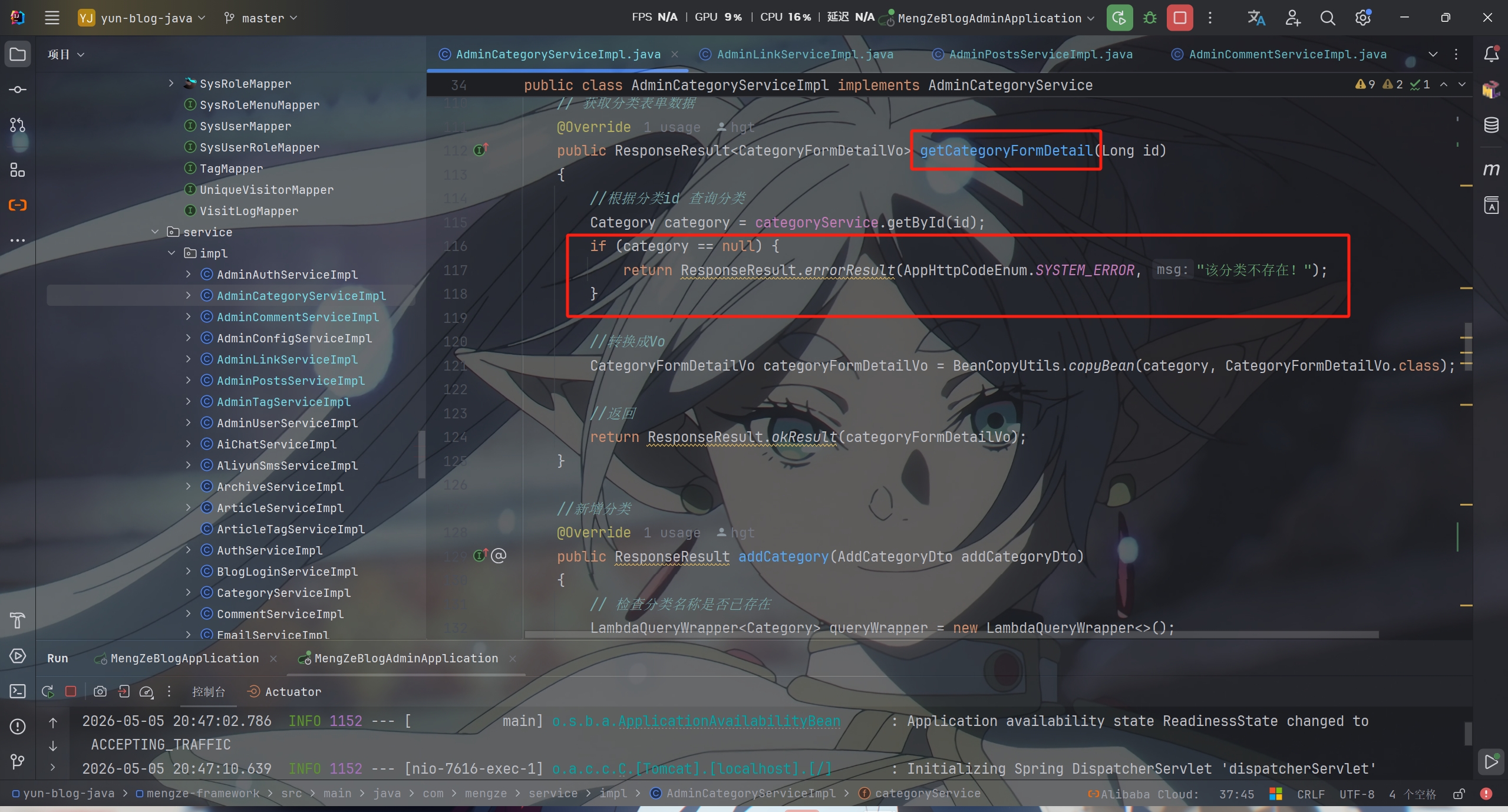1508x812 pixels.
Task: Open the master branch dropdown
Action: [260, 18]
